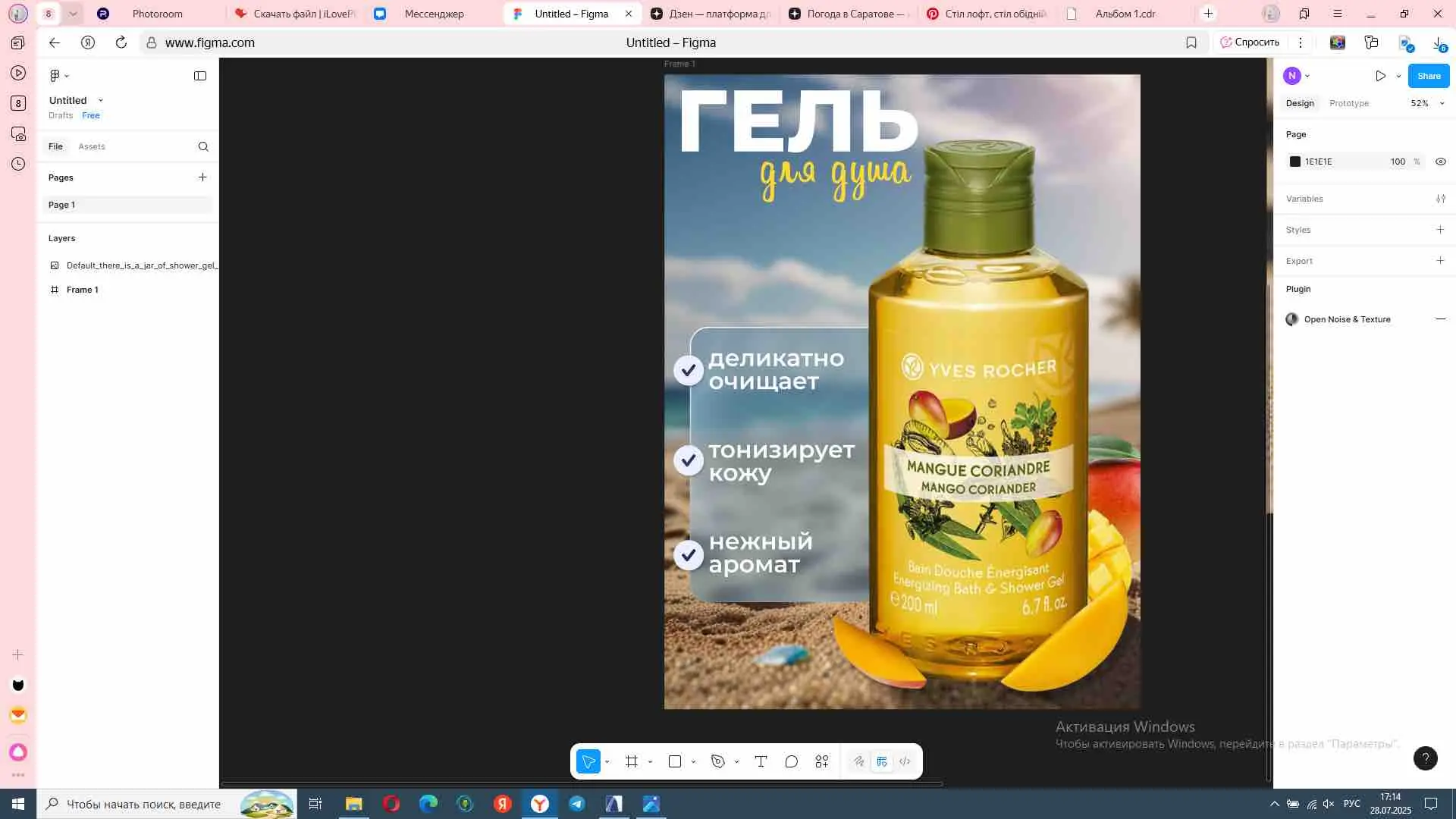Switch to the Assets tab
1456x819 pixels.
(x=92, y=146)
